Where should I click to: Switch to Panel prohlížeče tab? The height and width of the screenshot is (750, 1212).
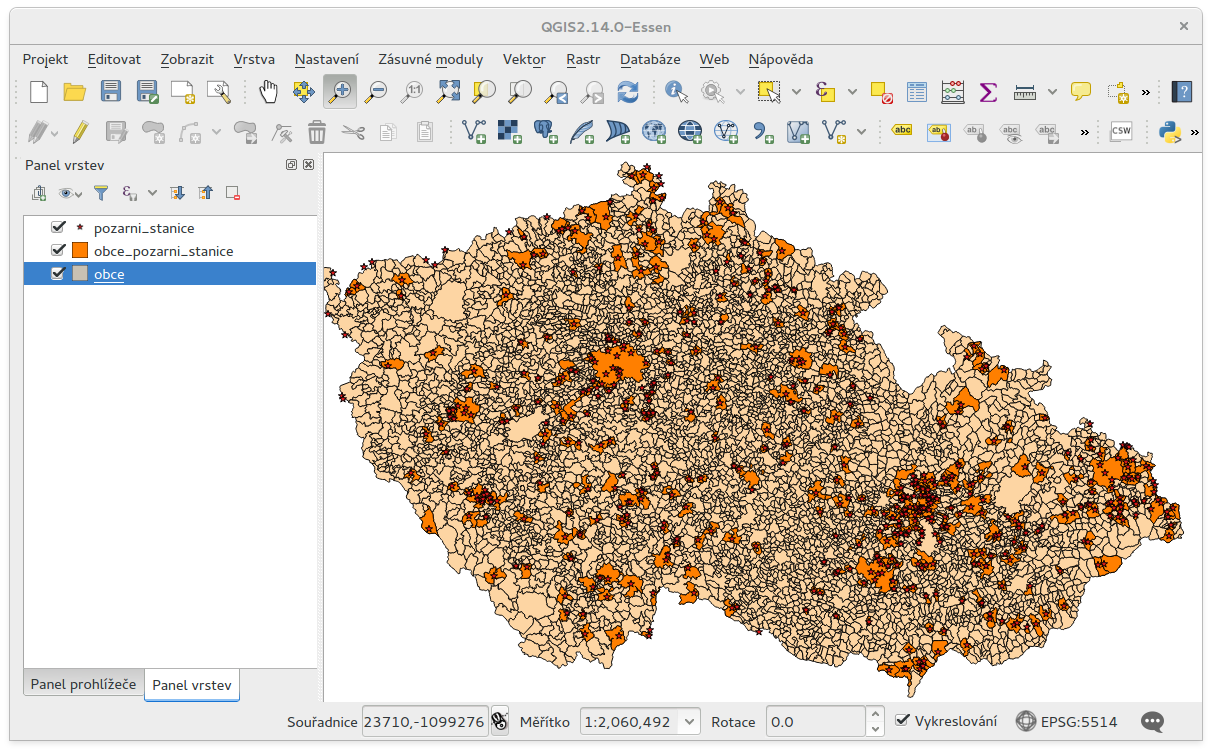pyautogui.click(x=84, y=685)
